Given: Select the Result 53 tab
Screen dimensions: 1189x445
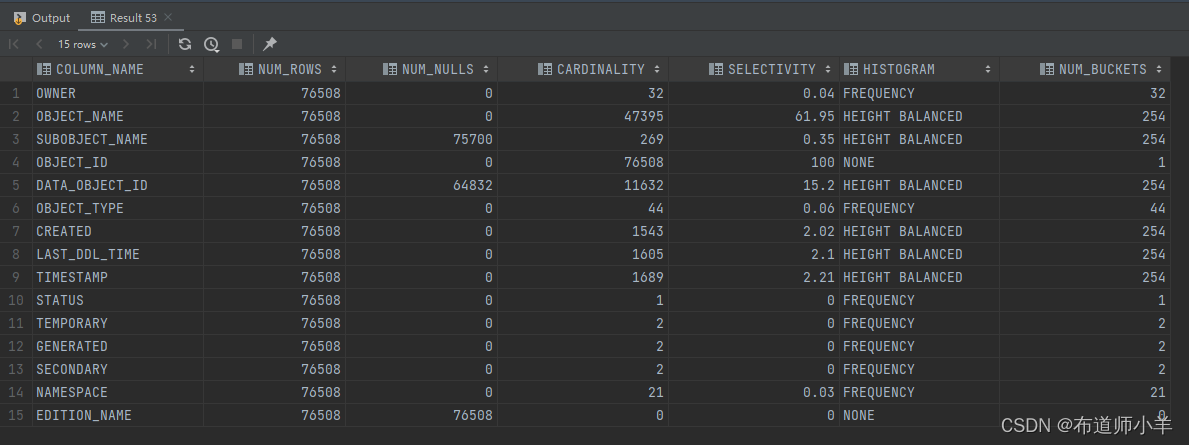Looking at the screenshot, I should pyautogui.click(x=124, y=18).
